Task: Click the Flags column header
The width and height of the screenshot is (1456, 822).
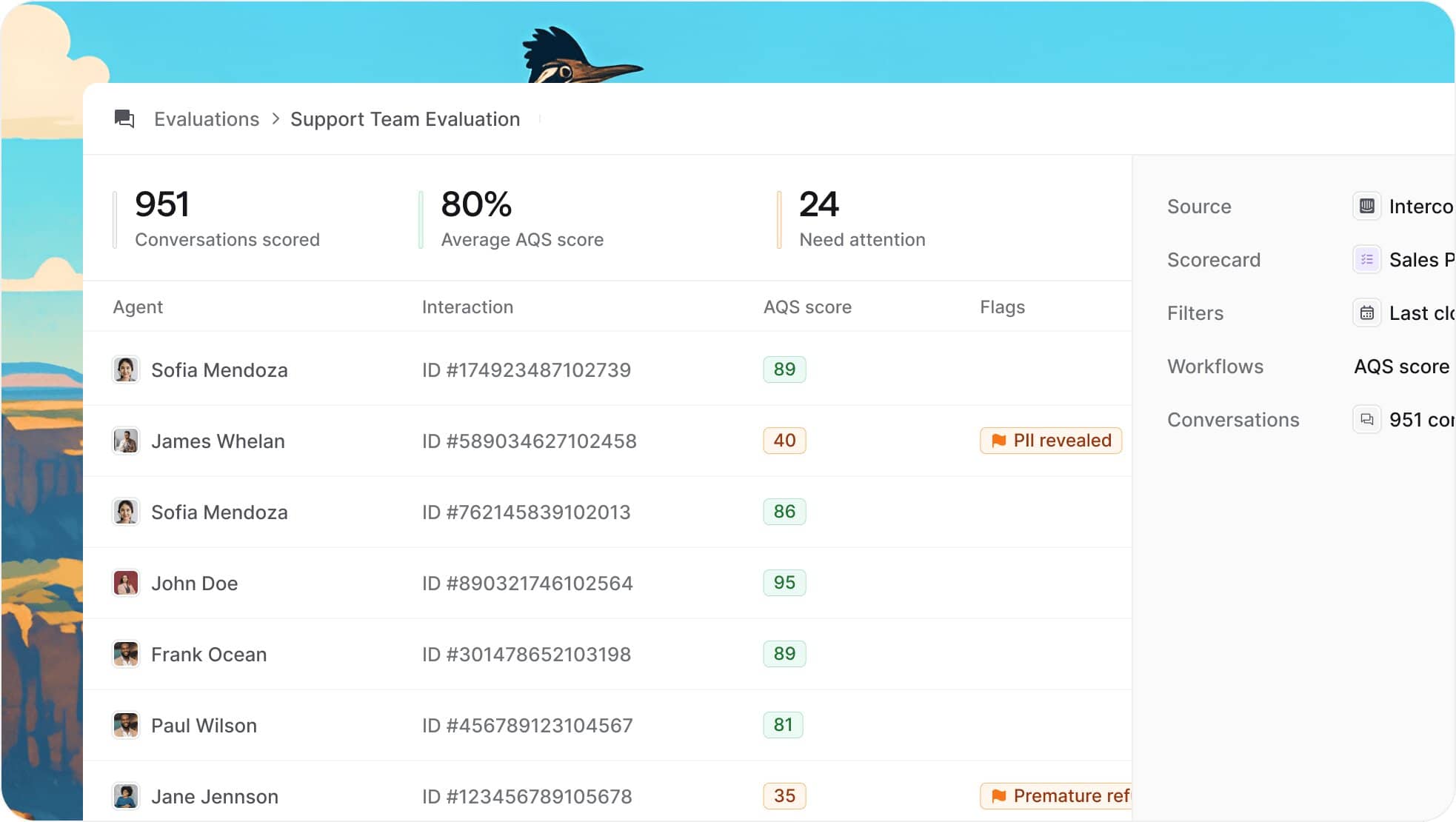Action: pyautogui.click(x=1002, y=307)
